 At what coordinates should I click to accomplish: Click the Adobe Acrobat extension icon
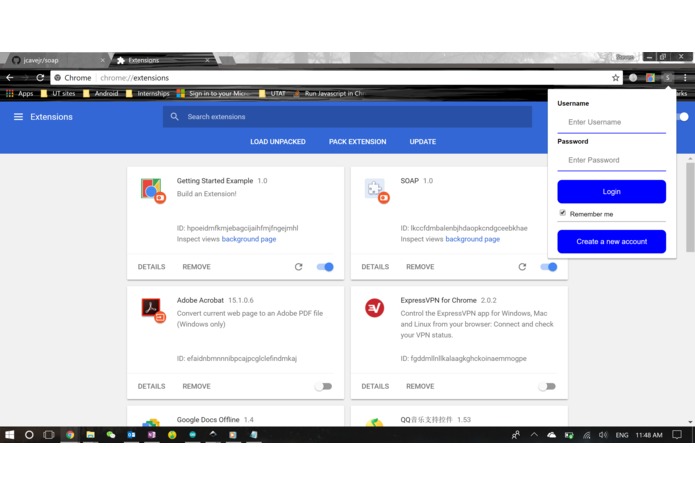click(153, 310)
